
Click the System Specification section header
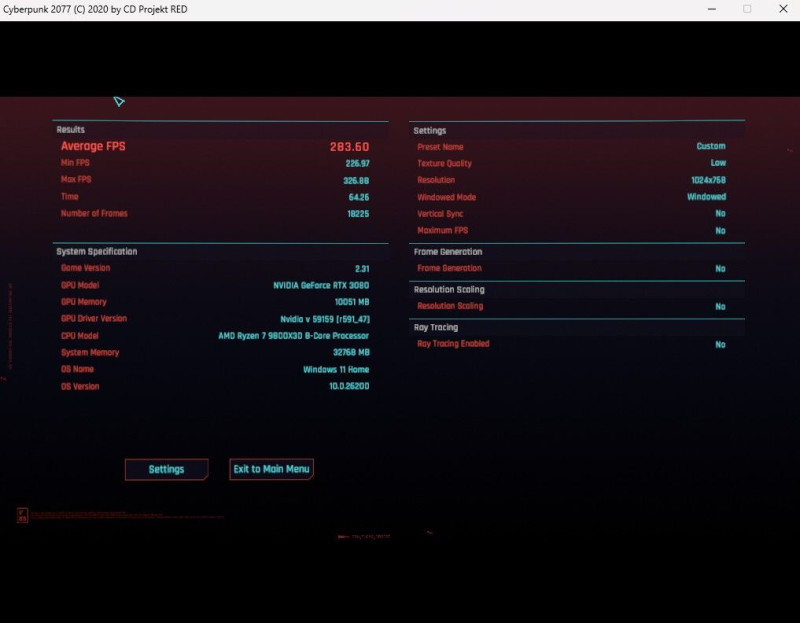click(96, 252)
